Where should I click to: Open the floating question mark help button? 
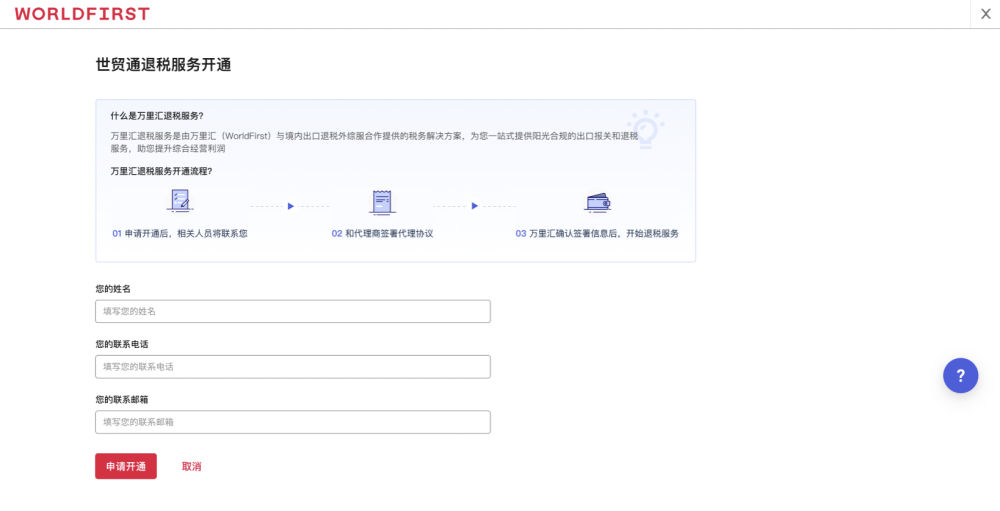pos(960,375)
